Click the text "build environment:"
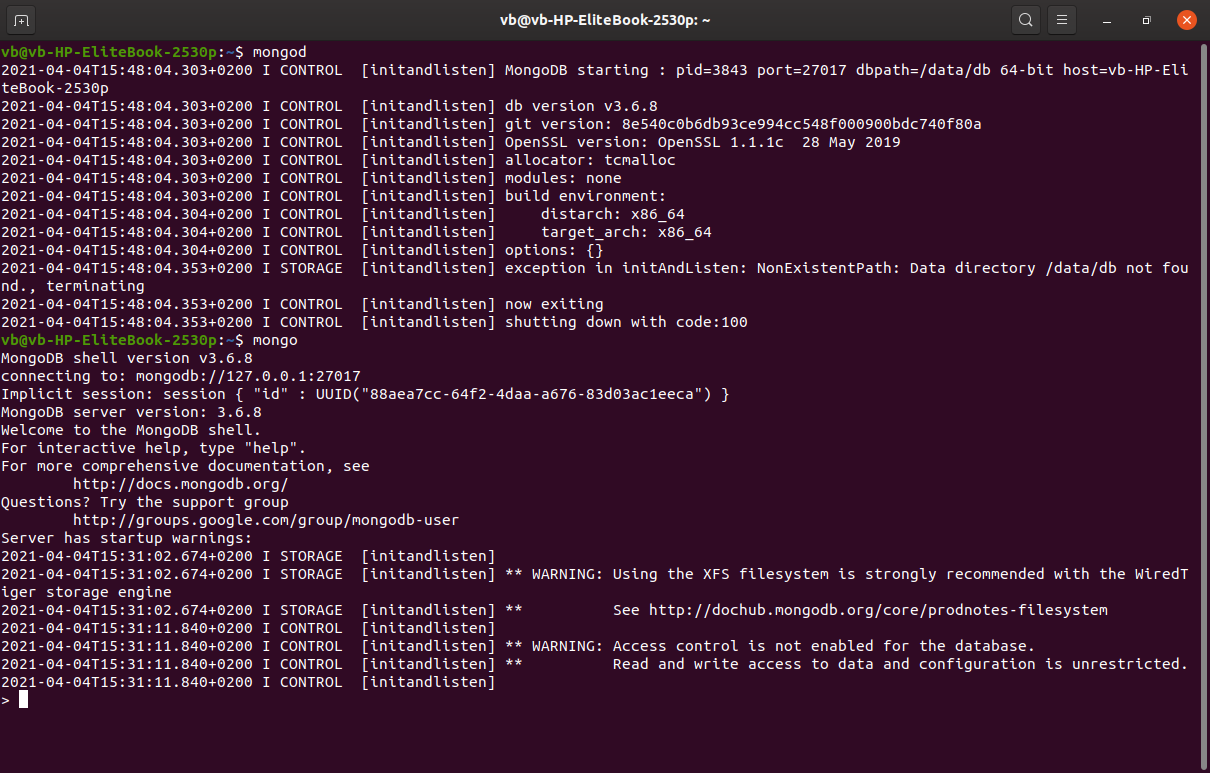Viewport: 1210px width, 773px height. coord(585,196)
